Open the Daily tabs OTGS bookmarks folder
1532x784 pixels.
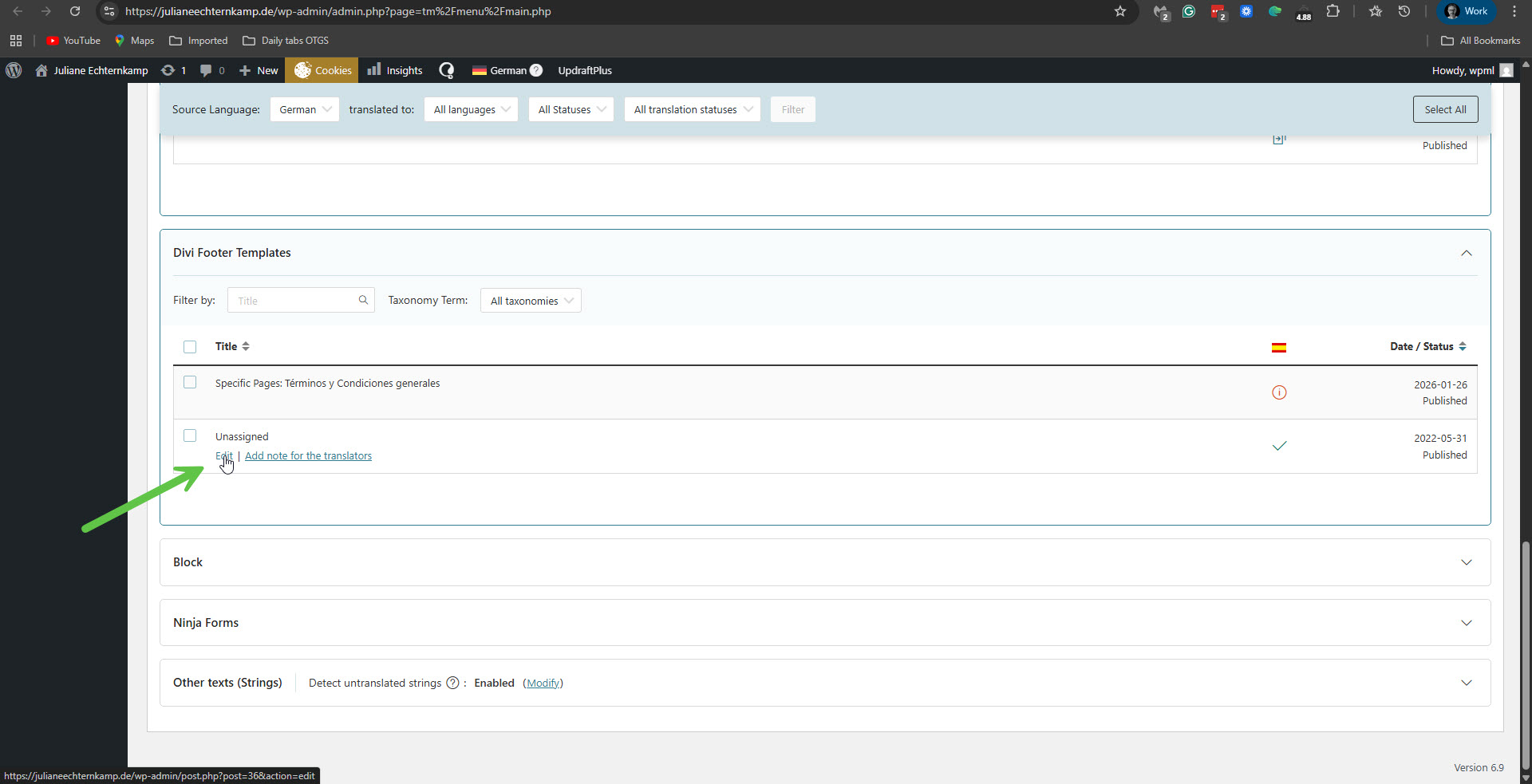pyautogui.click(x=286, y=41)
